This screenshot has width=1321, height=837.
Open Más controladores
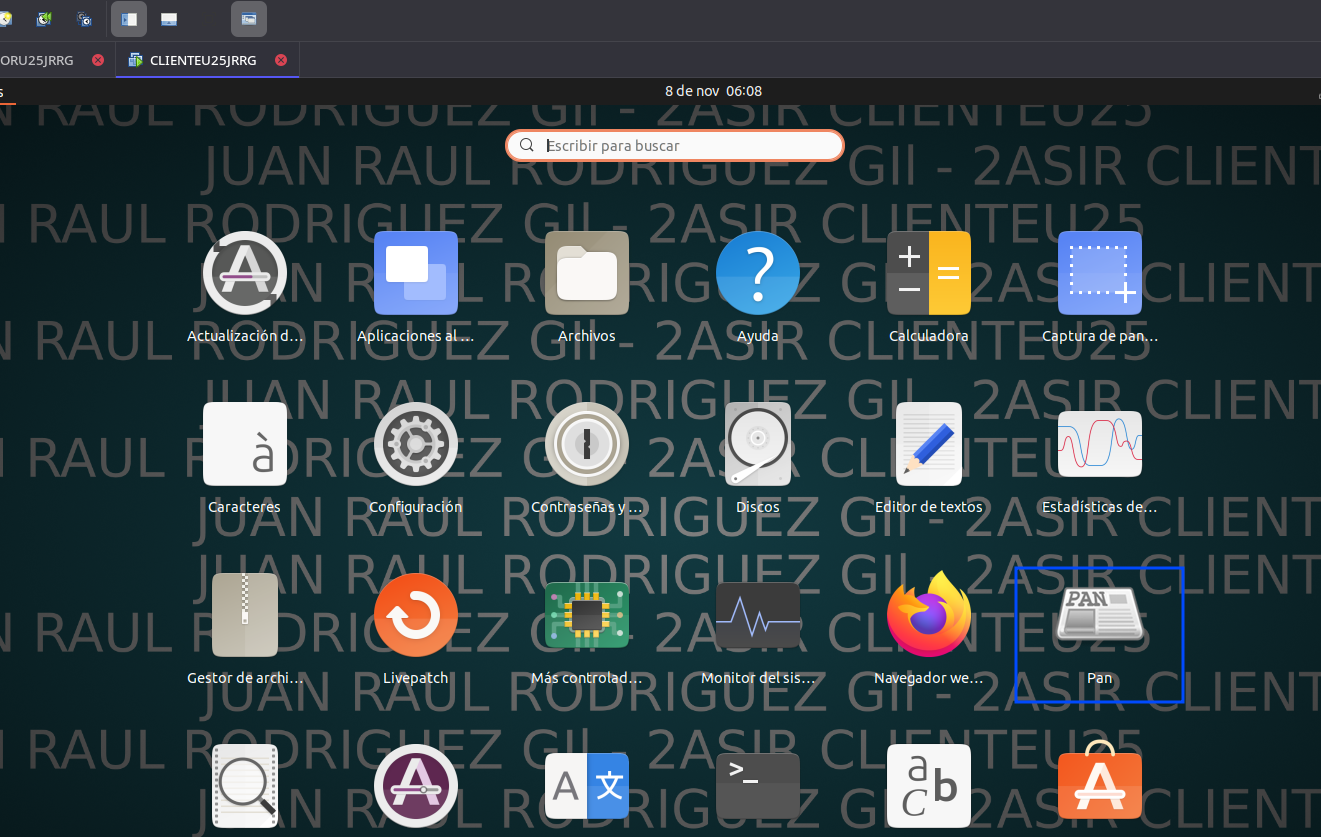click(587, 615)
